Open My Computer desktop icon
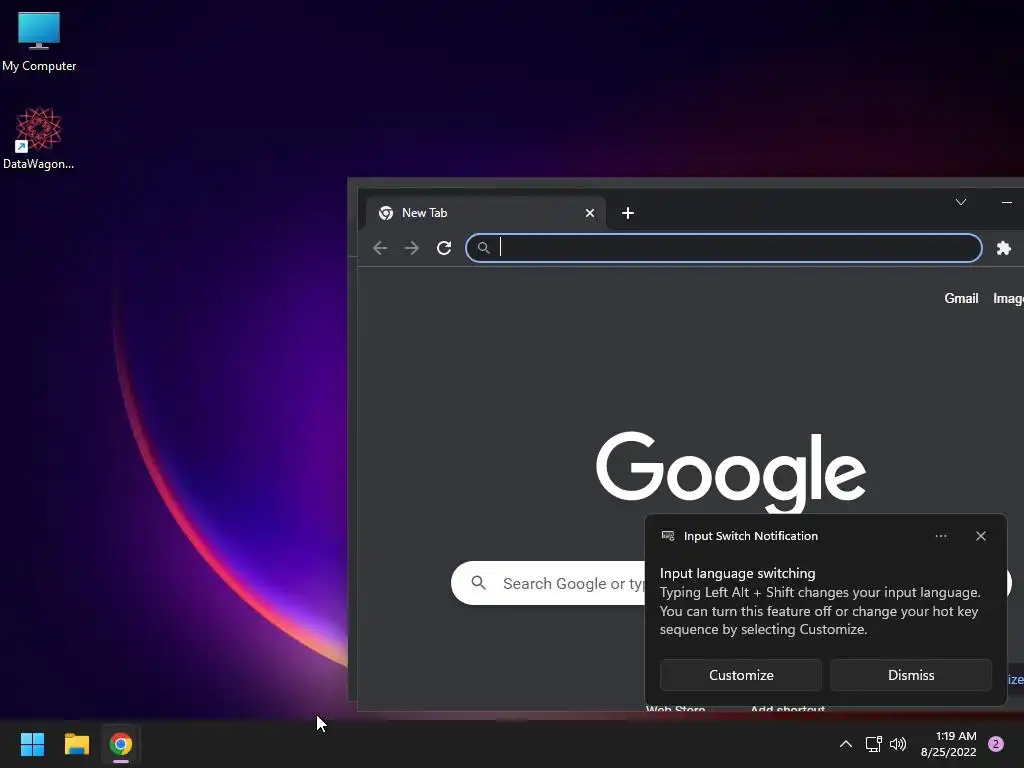Image resolution: width=1024 pixels, height=768 pixels. (x=39, y=41)
